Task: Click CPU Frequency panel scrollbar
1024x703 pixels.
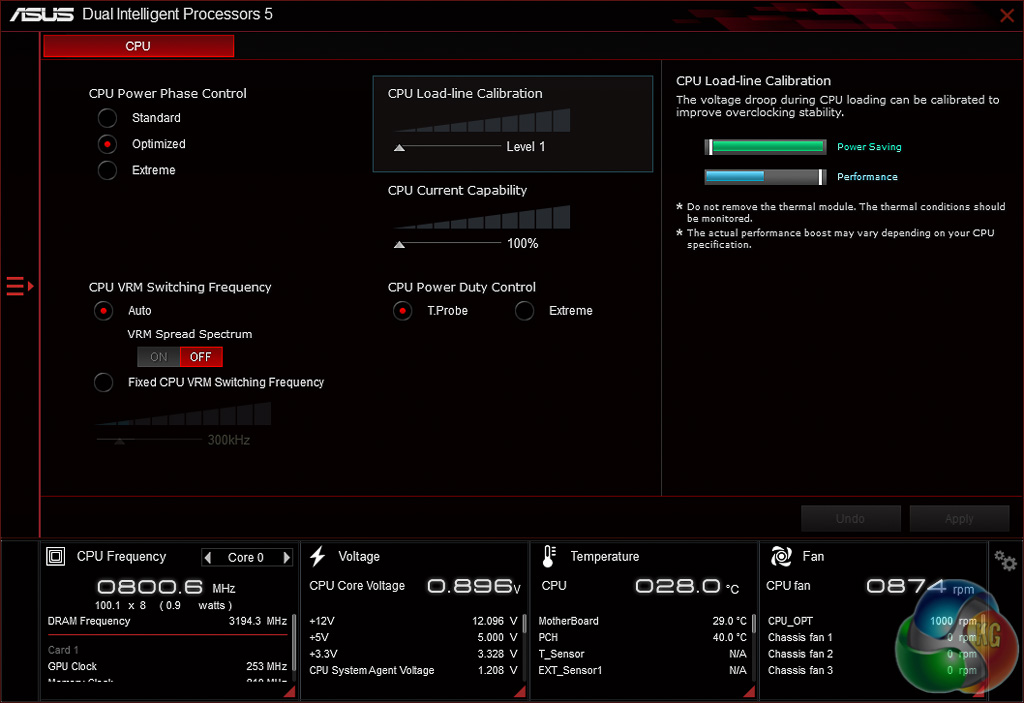Action: (x=294, y=642)
